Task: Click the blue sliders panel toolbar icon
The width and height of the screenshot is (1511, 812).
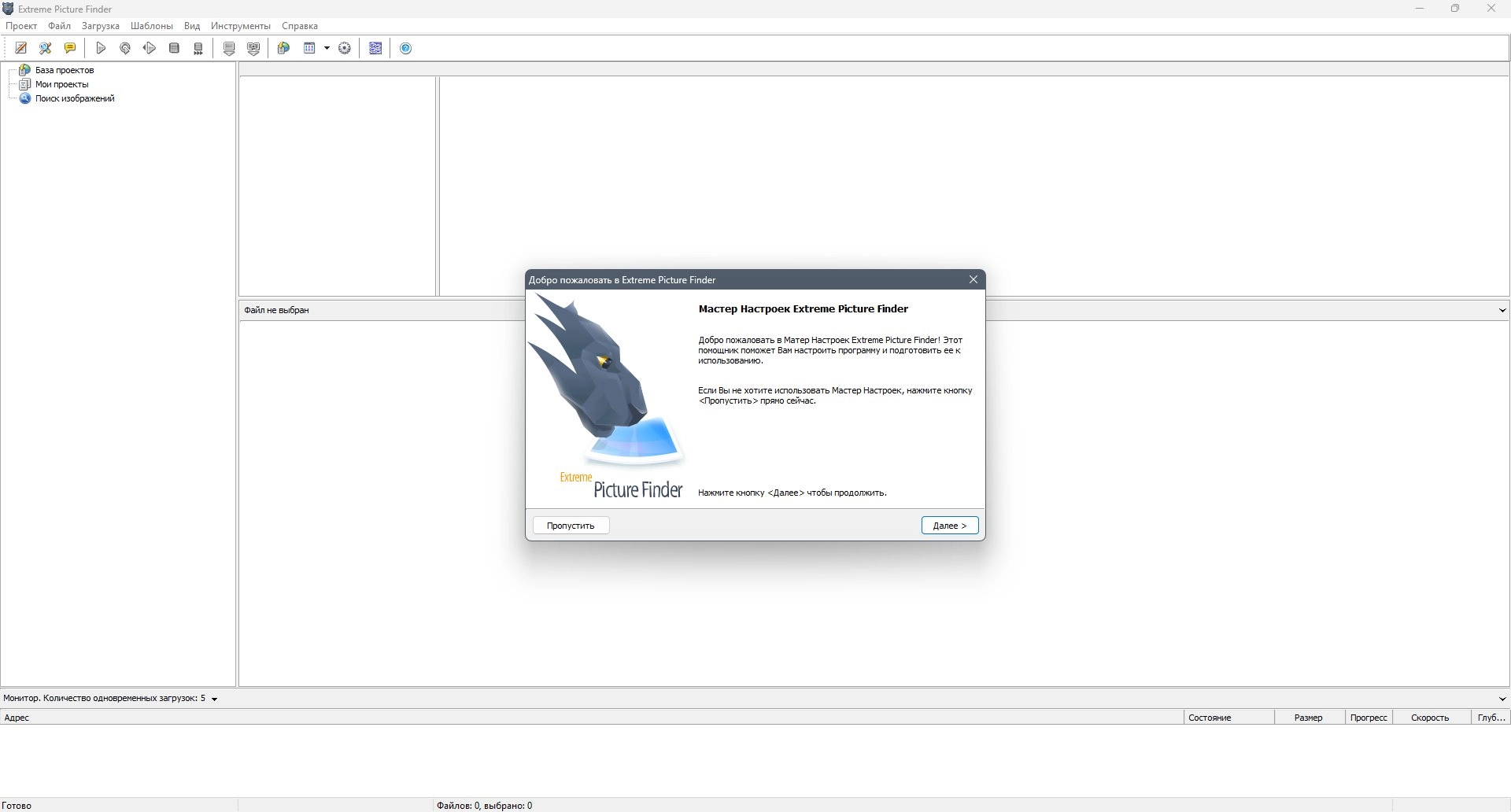Action: [375, 48]
